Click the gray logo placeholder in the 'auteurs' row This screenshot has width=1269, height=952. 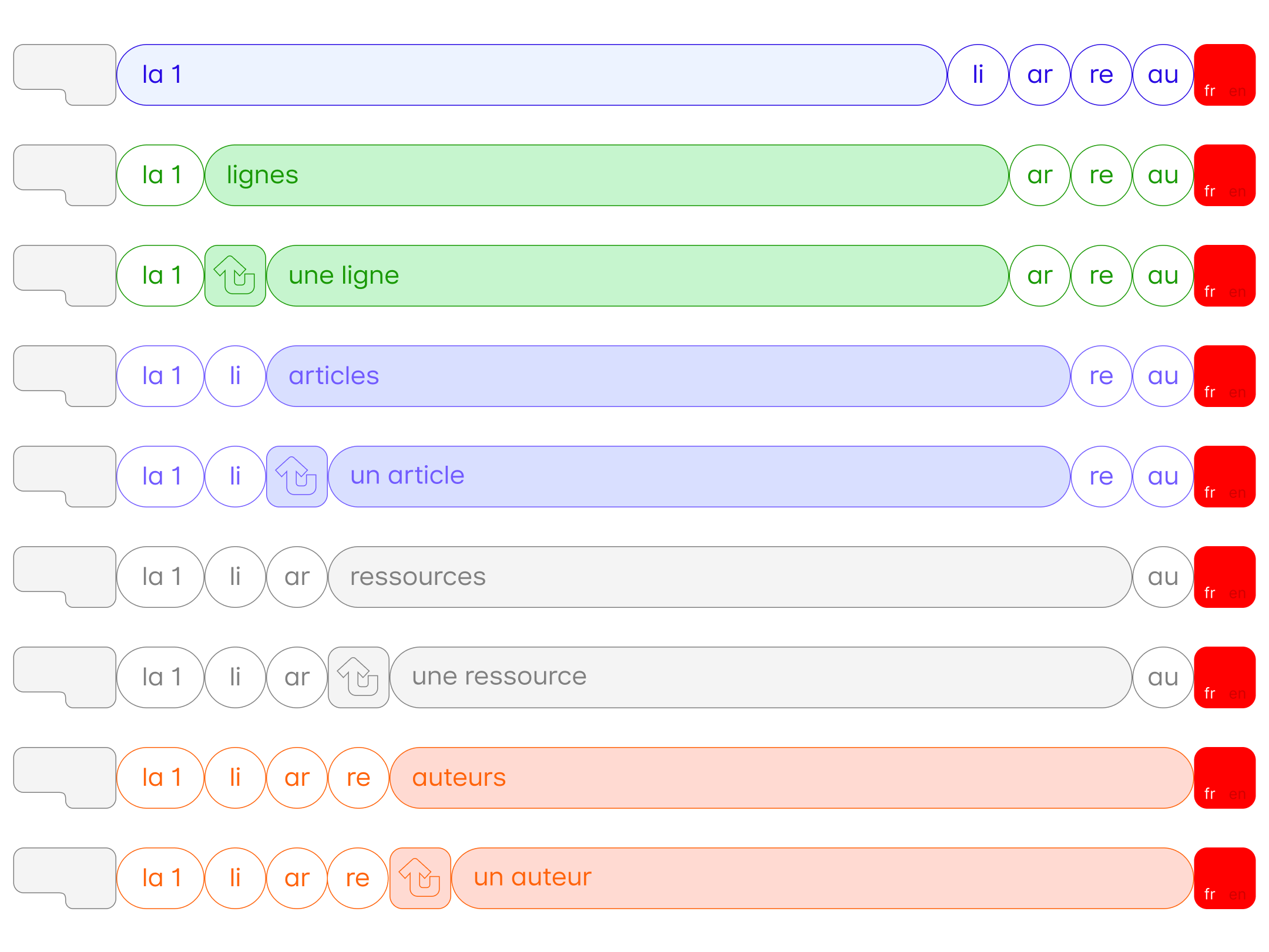(x=65, y=778)
